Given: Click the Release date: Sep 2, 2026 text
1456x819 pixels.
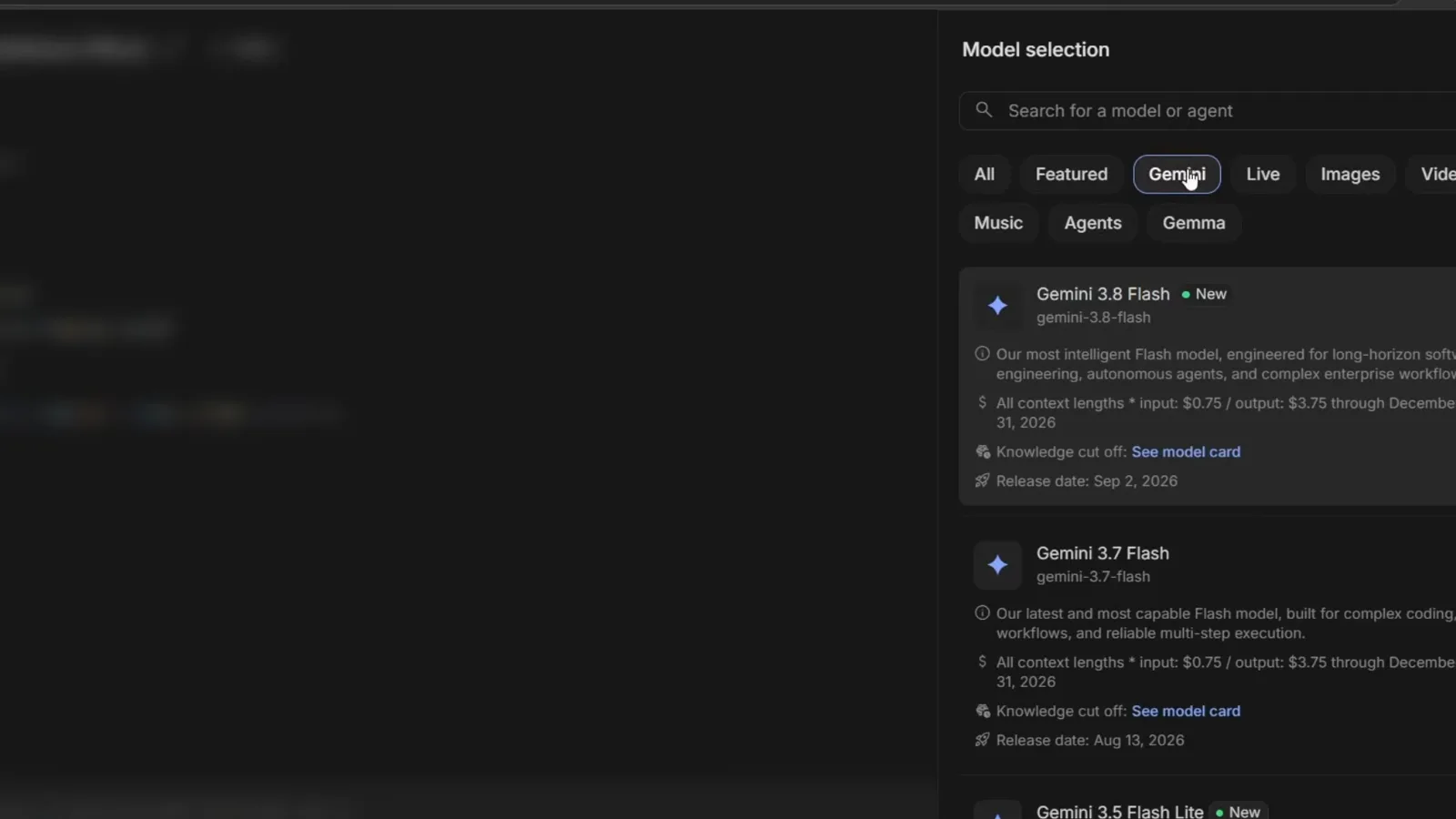Looking at the screenshot, I should (x=1087, y=480).
